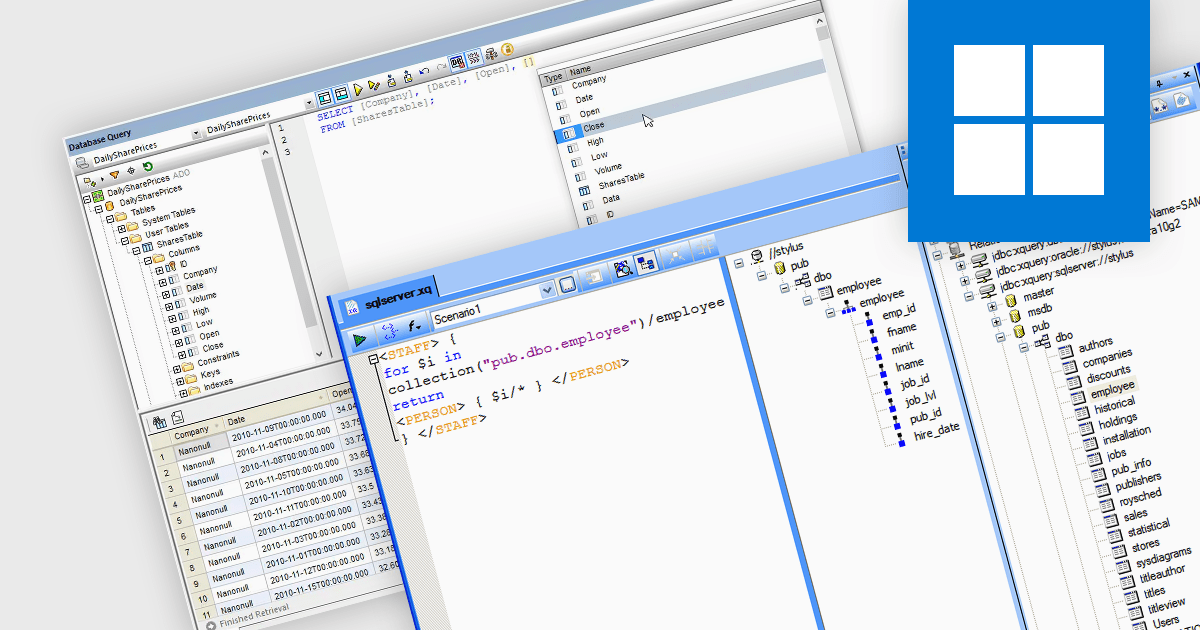Screen dimensions: 1200x630
Task: Click the function 'f' toolbar icon
Action: (x=413, y=326)
